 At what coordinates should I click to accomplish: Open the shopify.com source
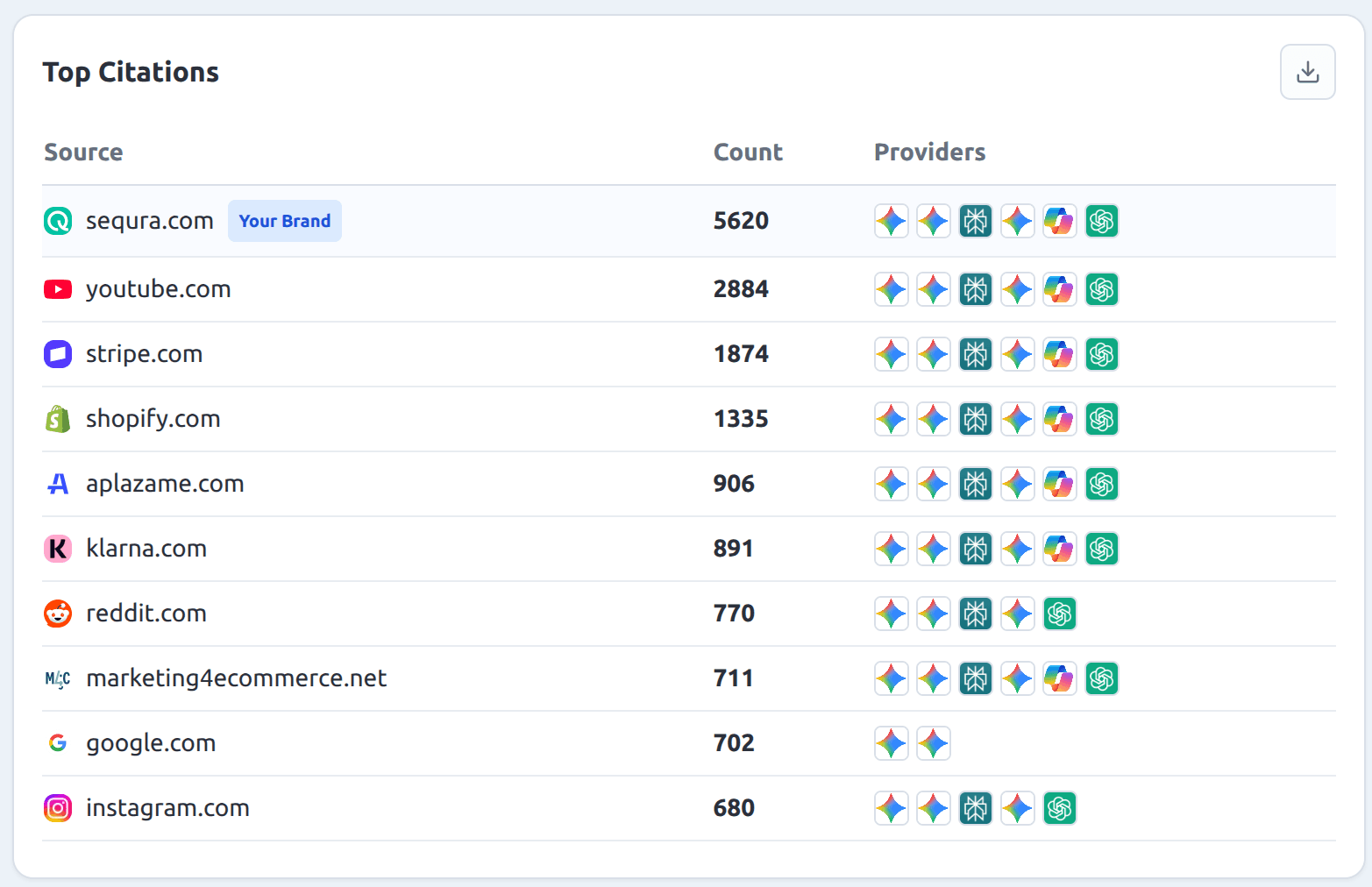coord(153,419)
